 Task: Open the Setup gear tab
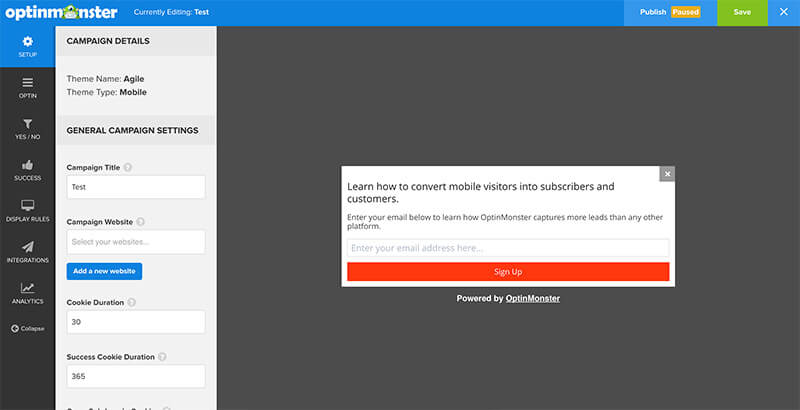pos(28,46)
